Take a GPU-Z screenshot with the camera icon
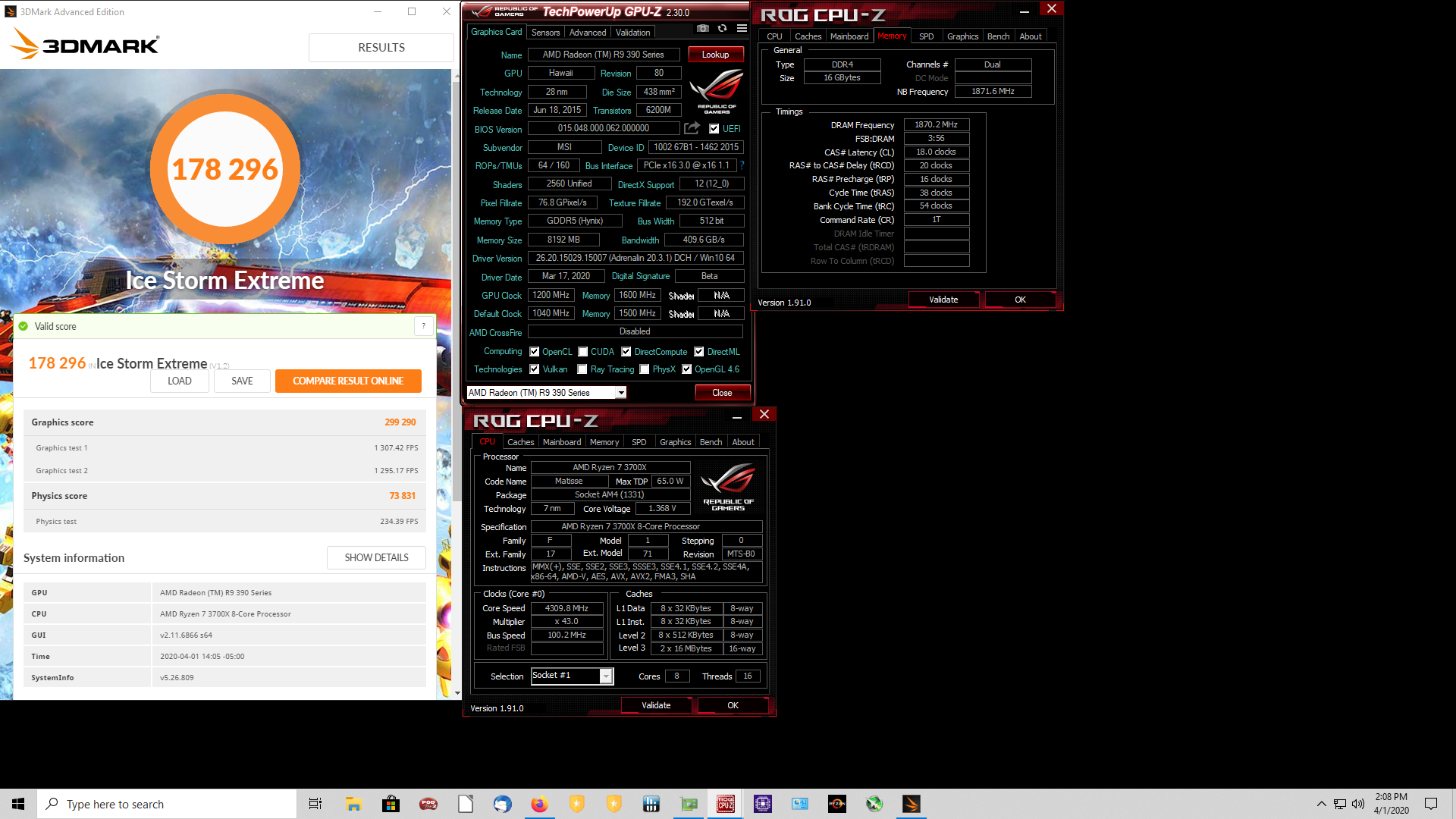1456x819 pixels. pos(703,29)
